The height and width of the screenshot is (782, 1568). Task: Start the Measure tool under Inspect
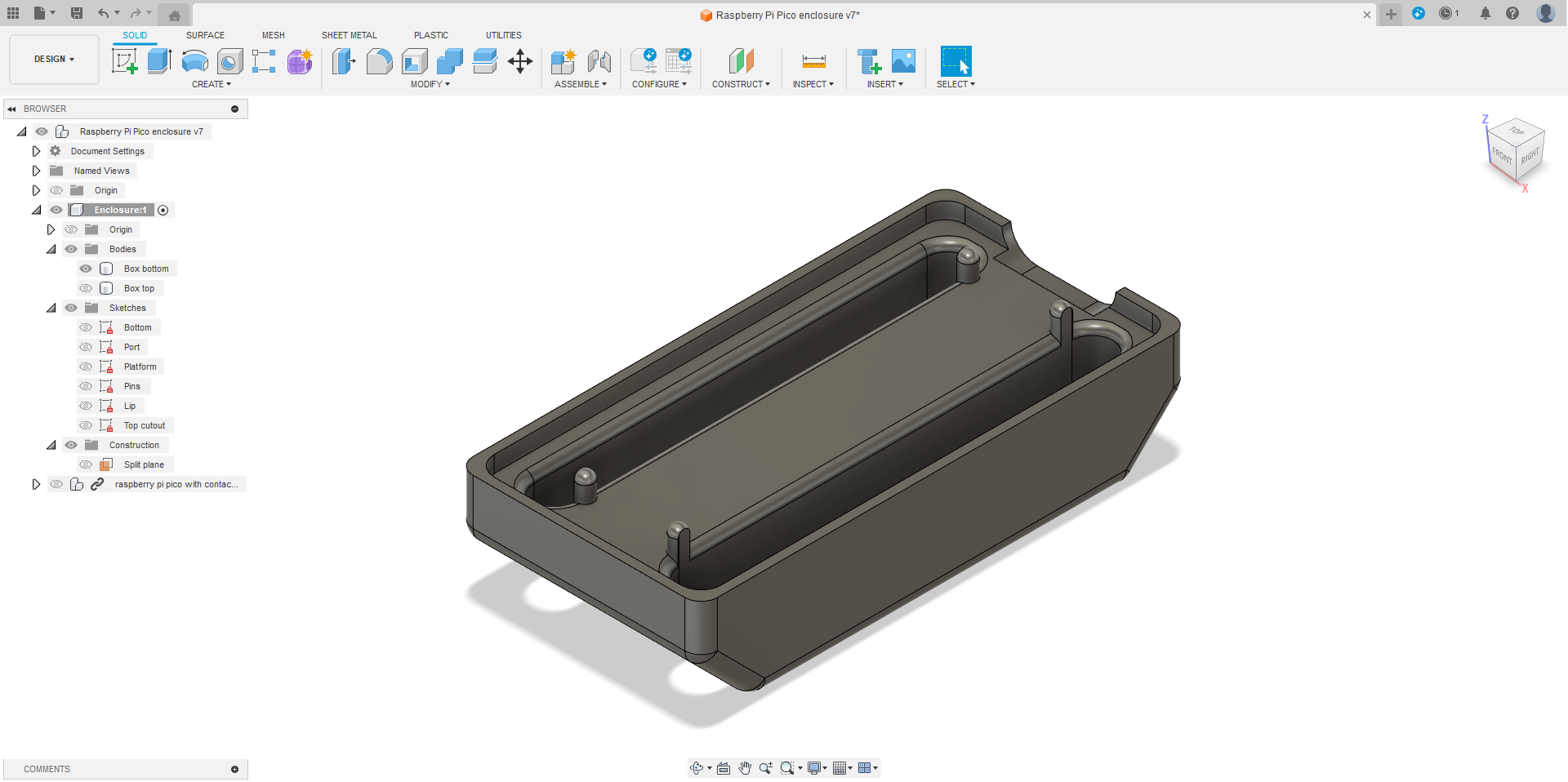(813, 61)
